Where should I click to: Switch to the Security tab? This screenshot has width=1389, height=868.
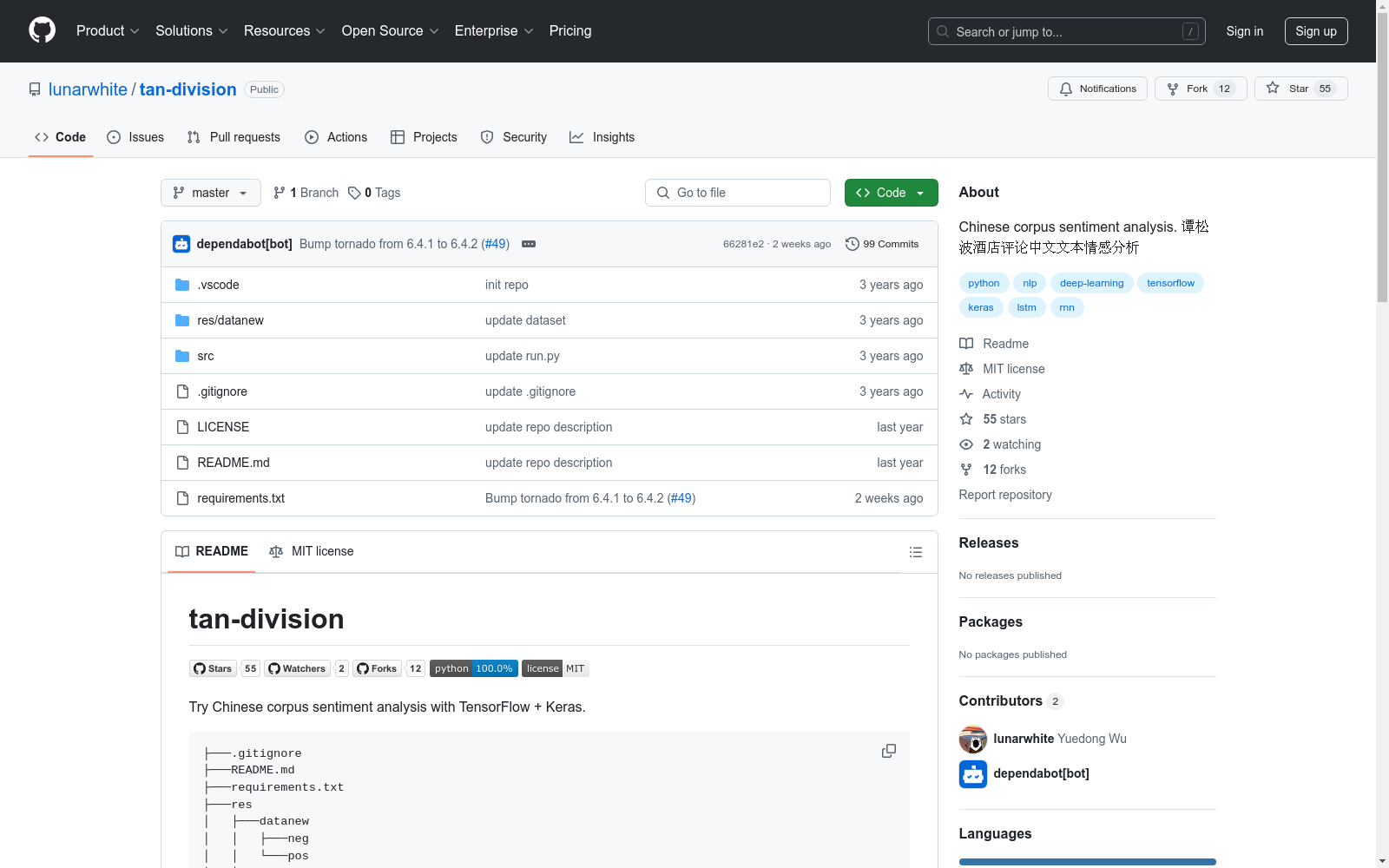tap(514, 137)
